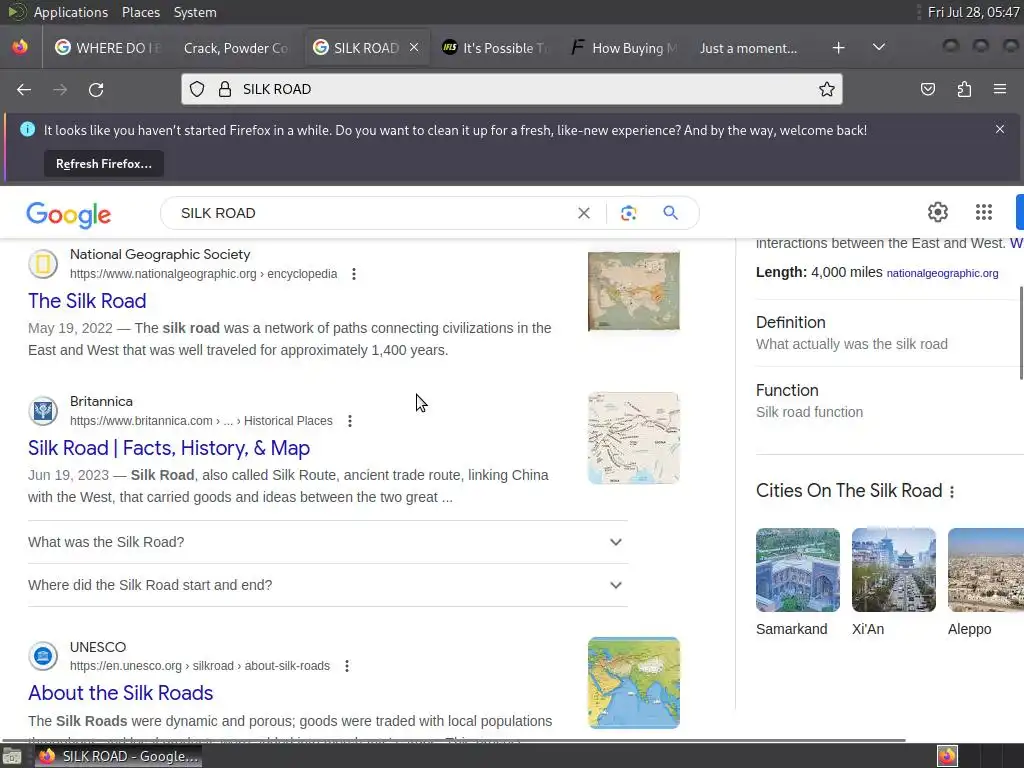Open more options for National Geographic result
Viewport: 1024px width, 768px height.
[354, 274]
